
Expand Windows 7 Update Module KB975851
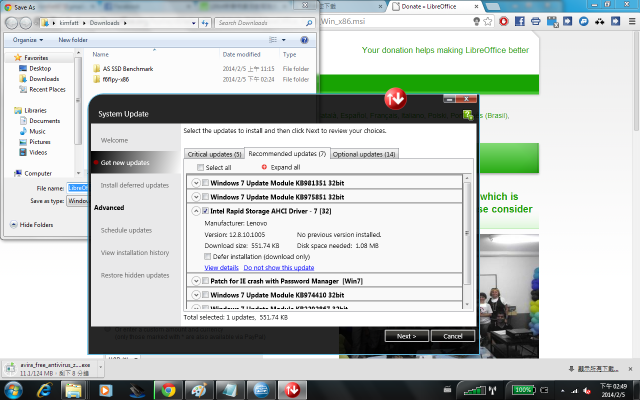[196, 197]
